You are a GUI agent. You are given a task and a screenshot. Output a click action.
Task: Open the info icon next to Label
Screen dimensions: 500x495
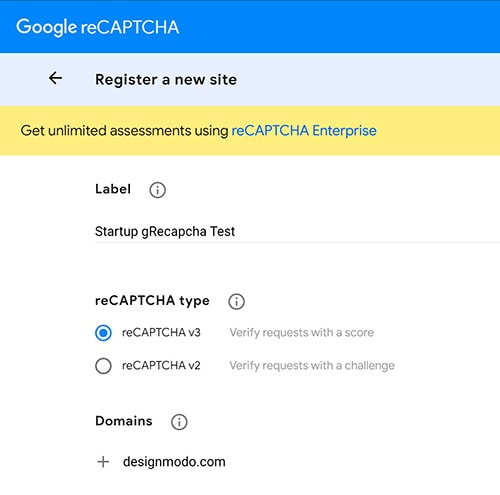coord(157,190)
